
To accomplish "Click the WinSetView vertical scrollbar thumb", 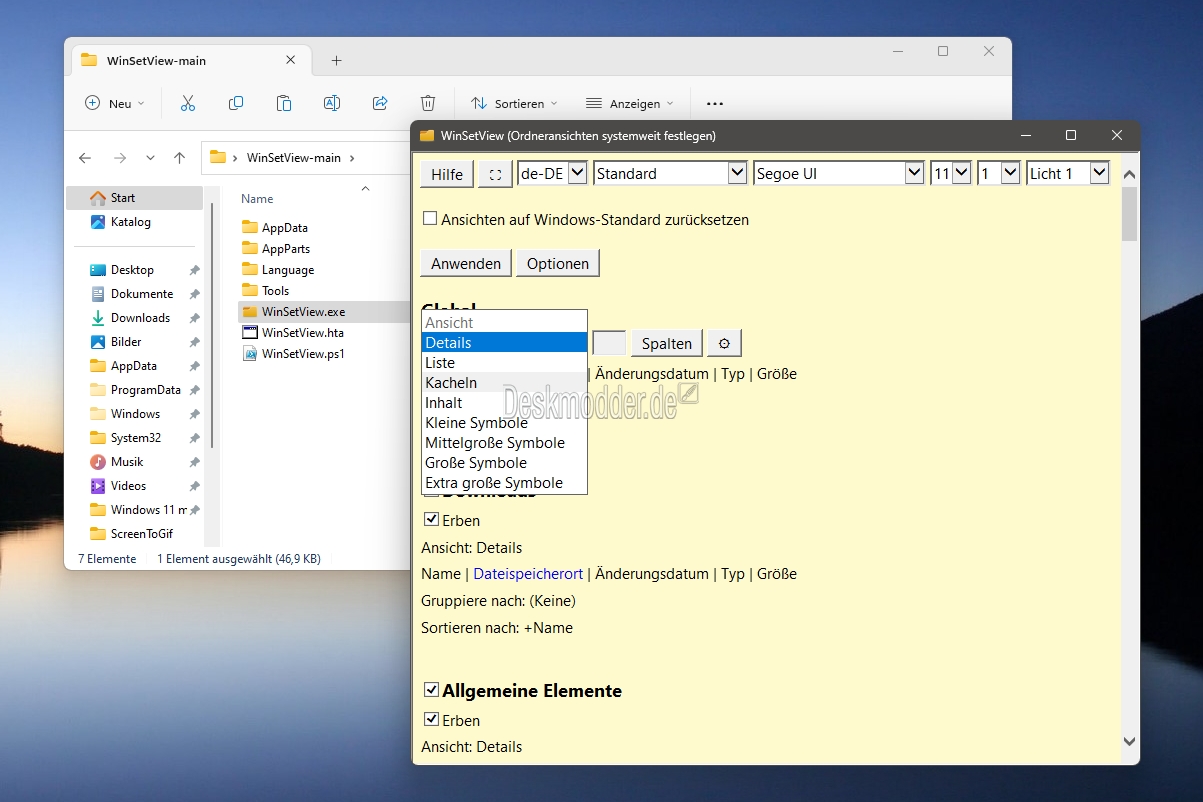I will coord(1130,214).
